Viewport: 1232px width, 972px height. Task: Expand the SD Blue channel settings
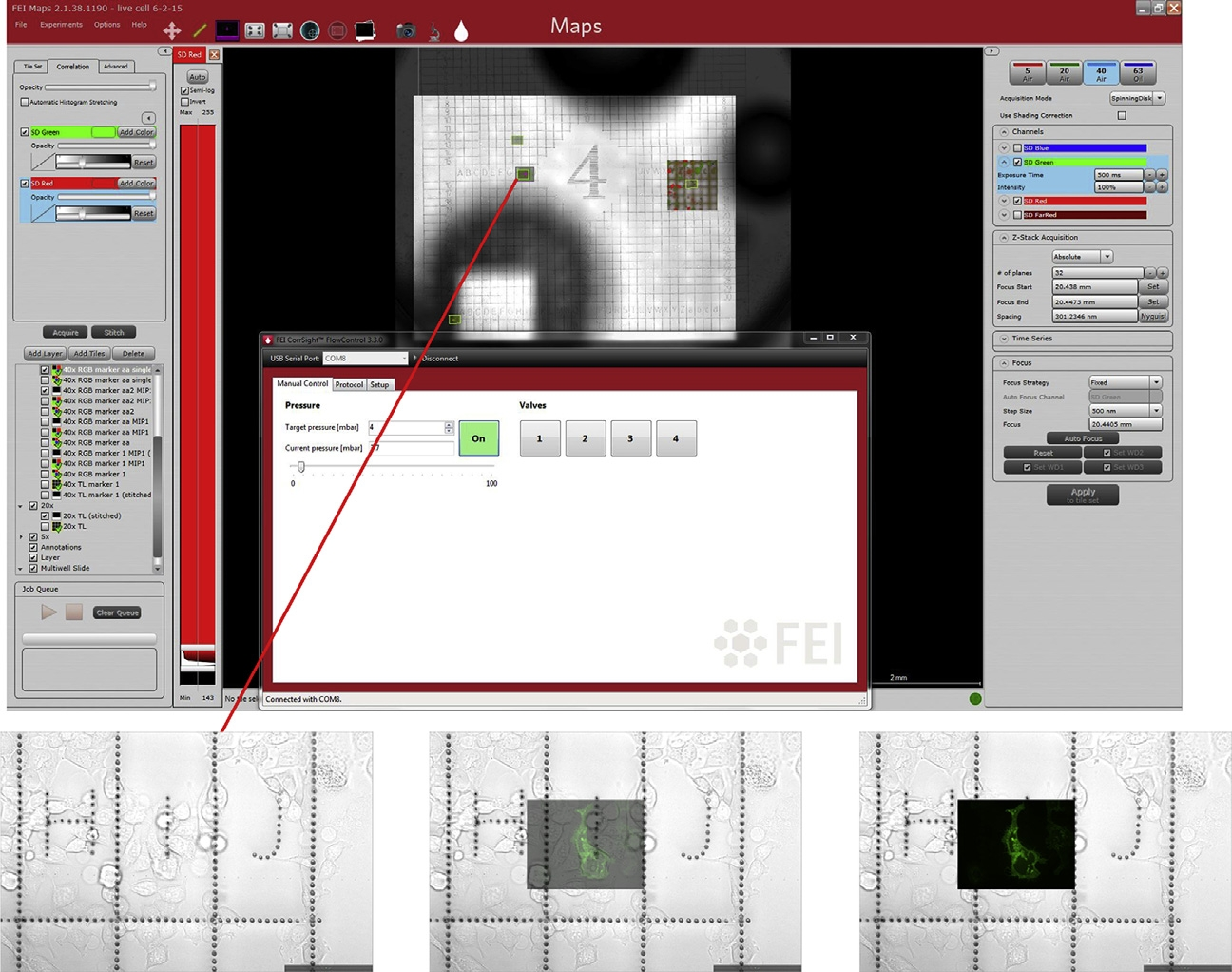[1004, 148]
